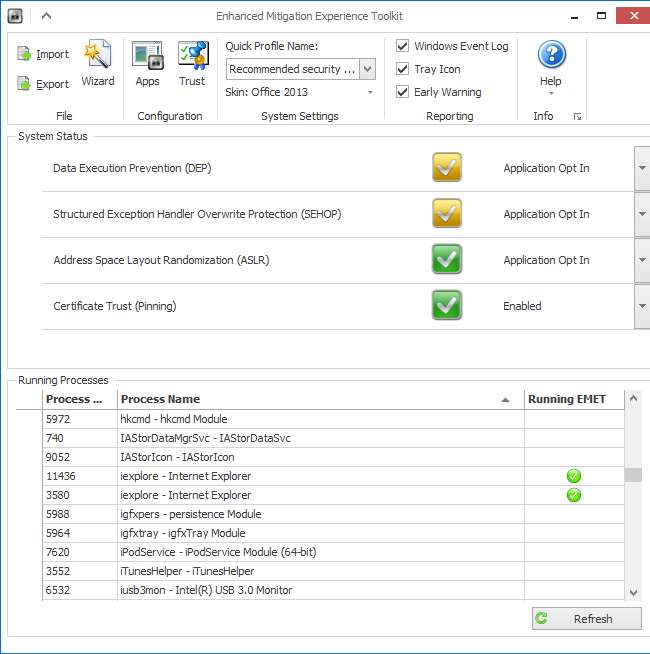Open the Quick Profile Name dropdown
Screen dimensions: 650x654
click(367, 69)
